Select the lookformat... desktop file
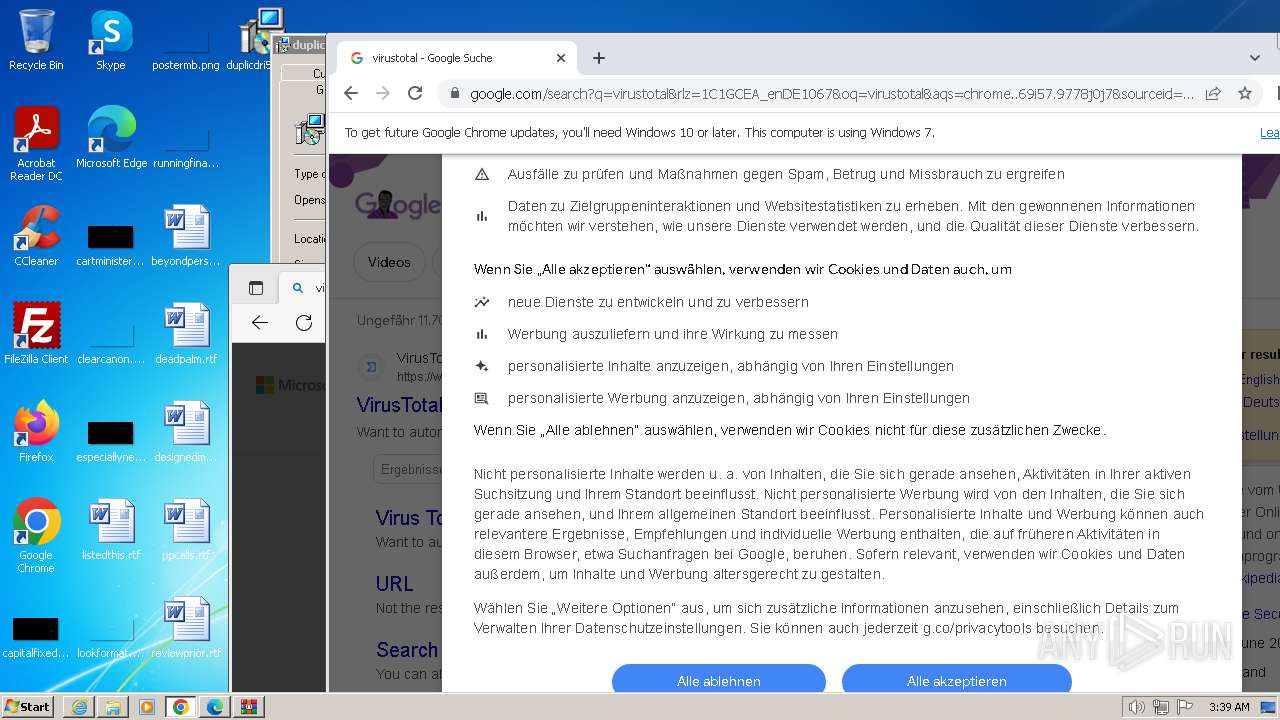The width and height of the screenshot is (1280, 720). pyautogui.click(x=111, y=636)
